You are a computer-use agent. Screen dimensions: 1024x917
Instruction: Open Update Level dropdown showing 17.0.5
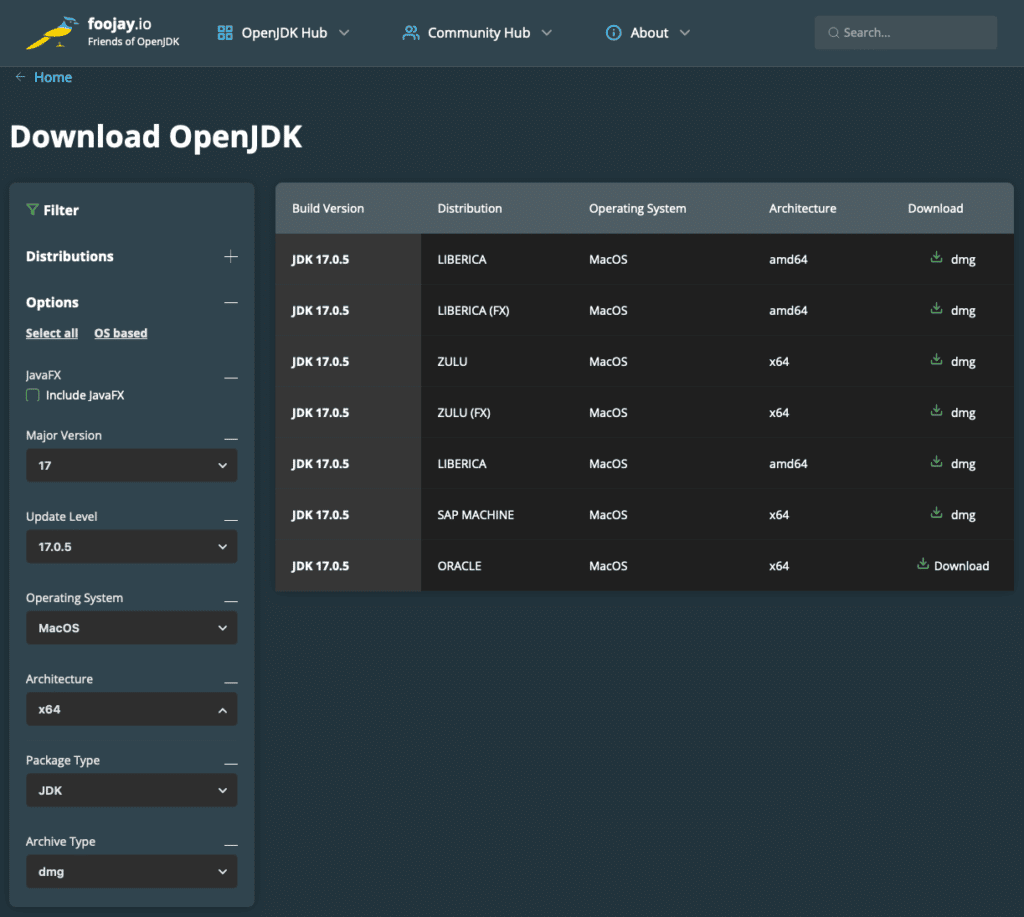(x=132, y=547)
